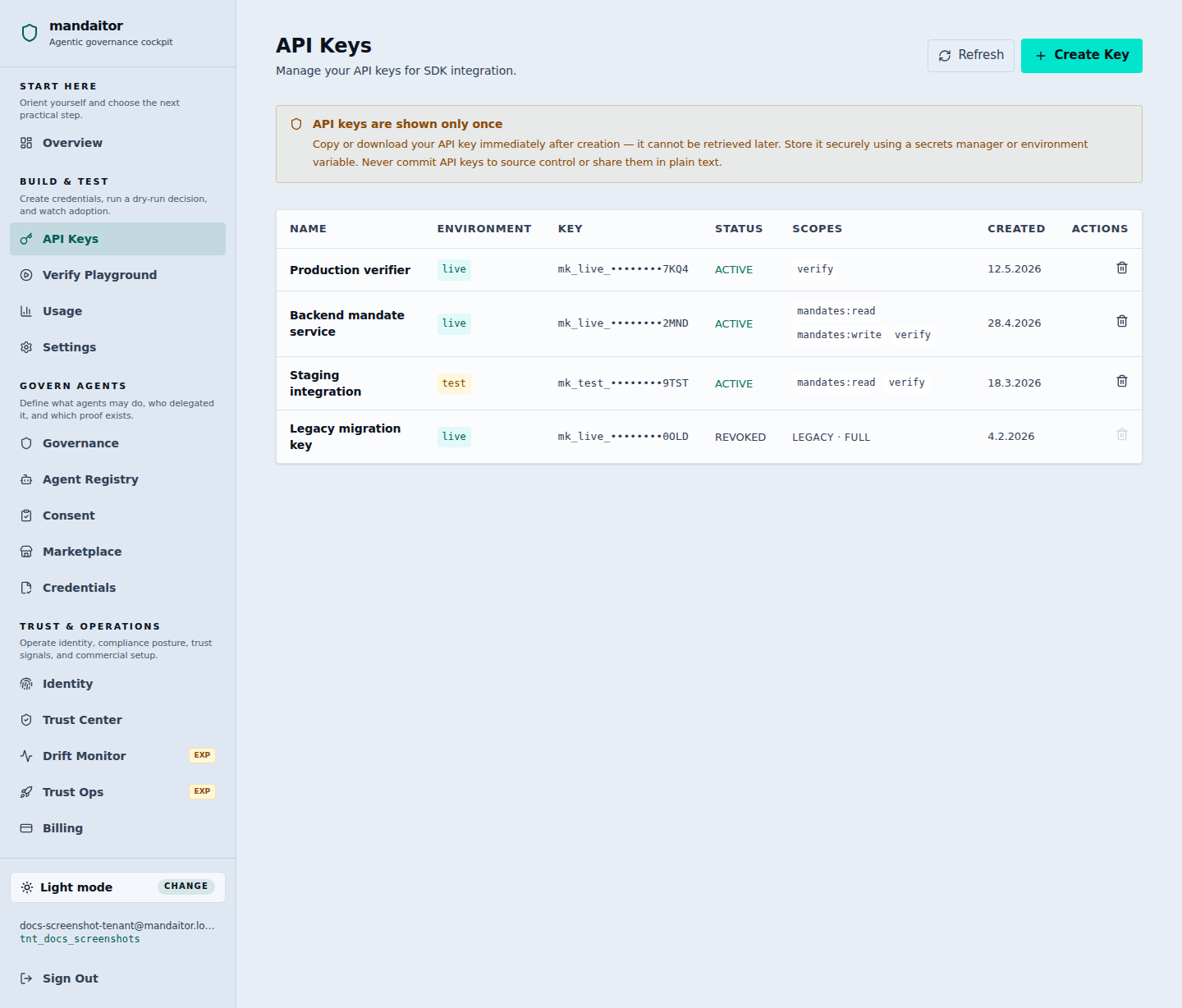The width and height of the screenshot is (1182, 1008).
Task: Click the Usage bar chart icon
Action: point(26,311)
